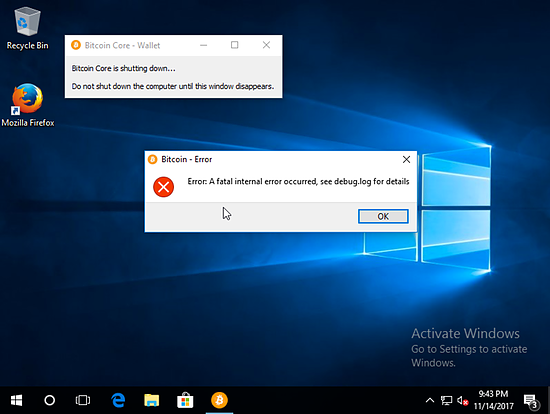Launch Microsoft Edge from the taskbar
This screenshot has height=414, width=550.
(118, 400)
